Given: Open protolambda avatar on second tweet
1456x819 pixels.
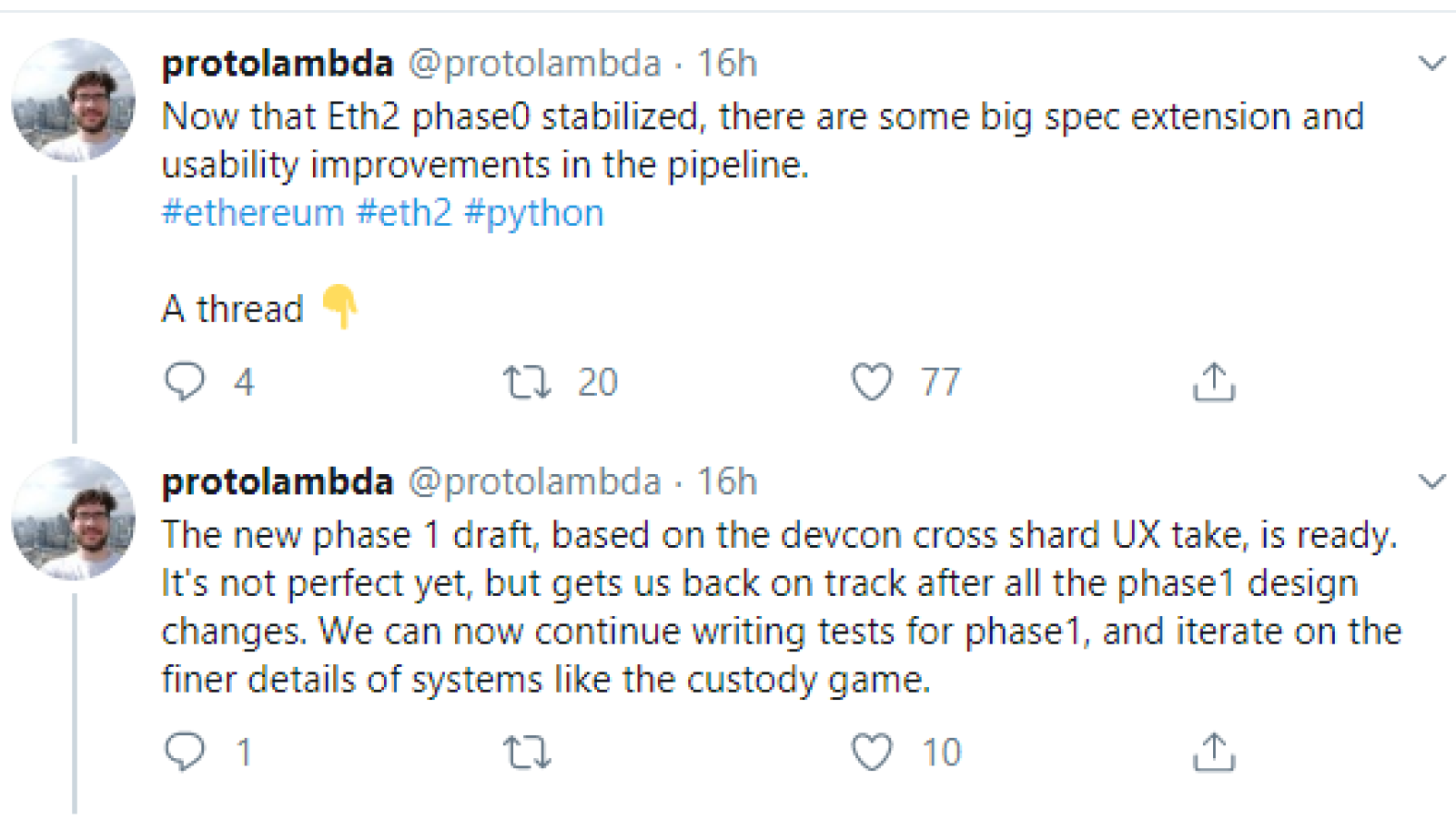Looking at the screenshot, I should click(x=74, y=519).
